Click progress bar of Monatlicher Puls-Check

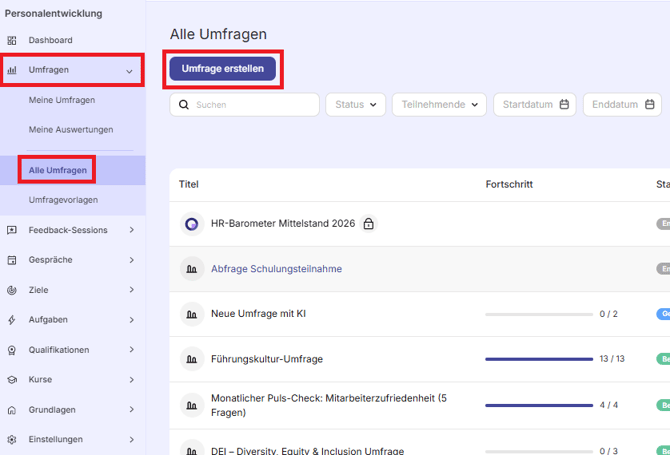pyautogui.click(x=539, y=405)
